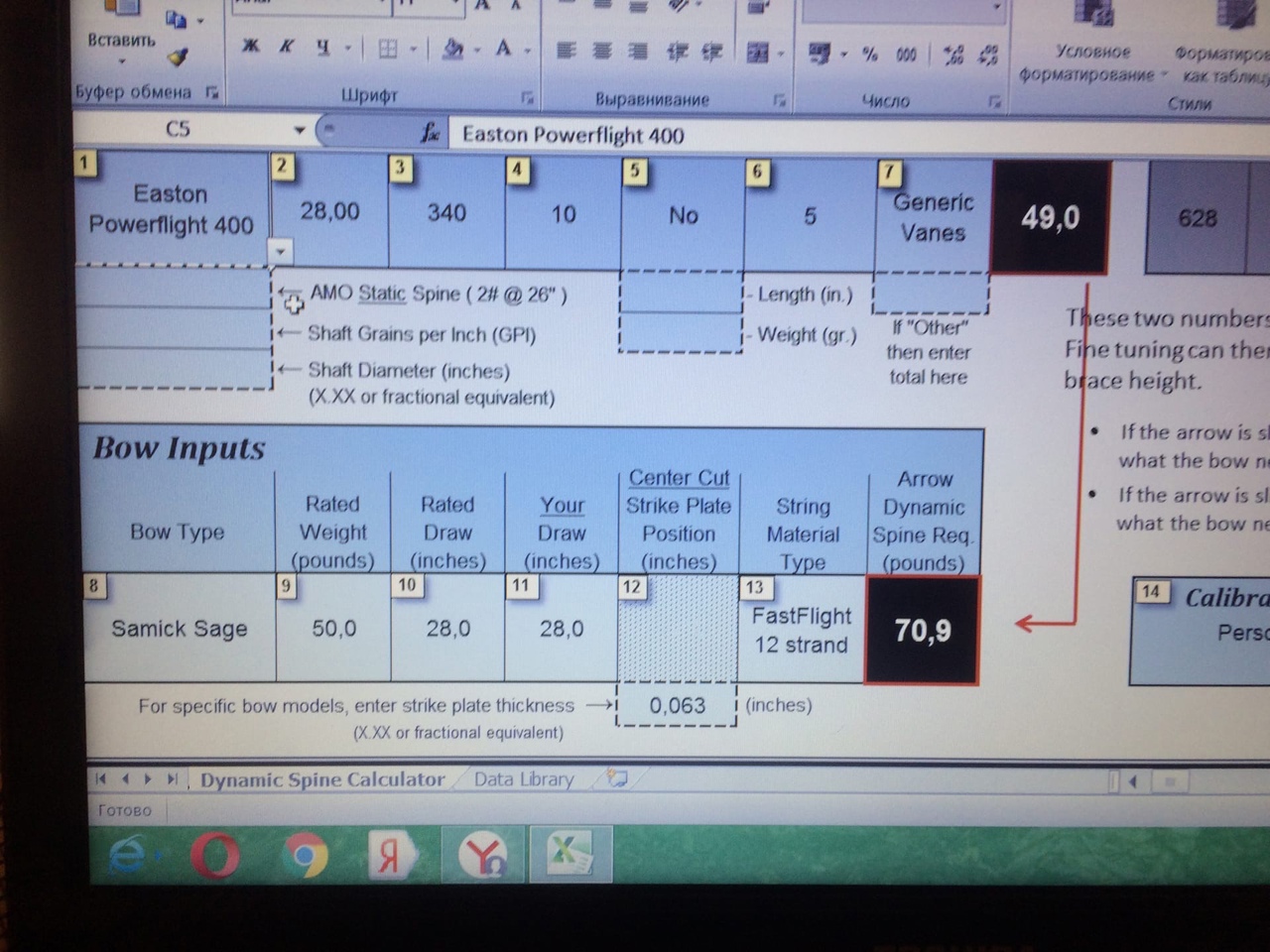This screenshot has height=952, width=1270.
Task: Click the merge and center icon
Action: pos(758,53)
